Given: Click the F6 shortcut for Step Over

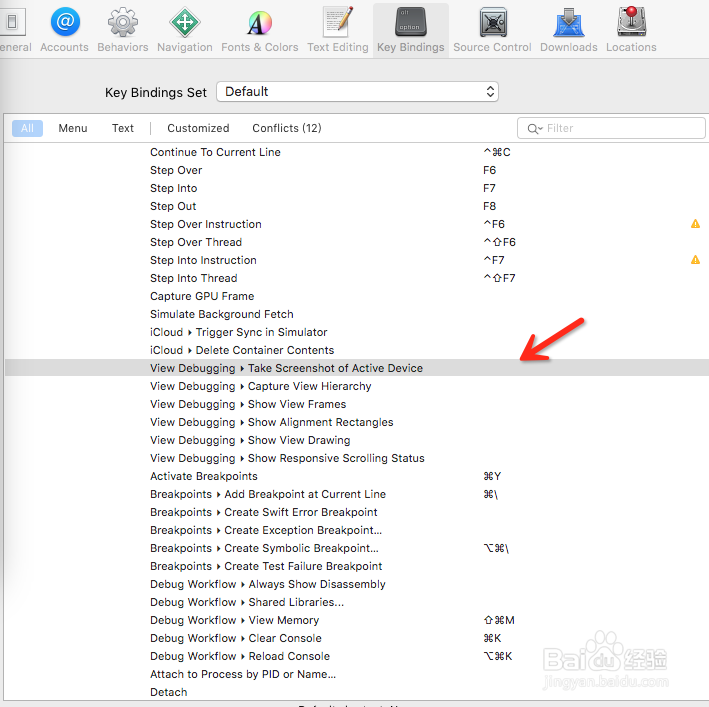Looking at the screenshot, I should tap(489, 170).
